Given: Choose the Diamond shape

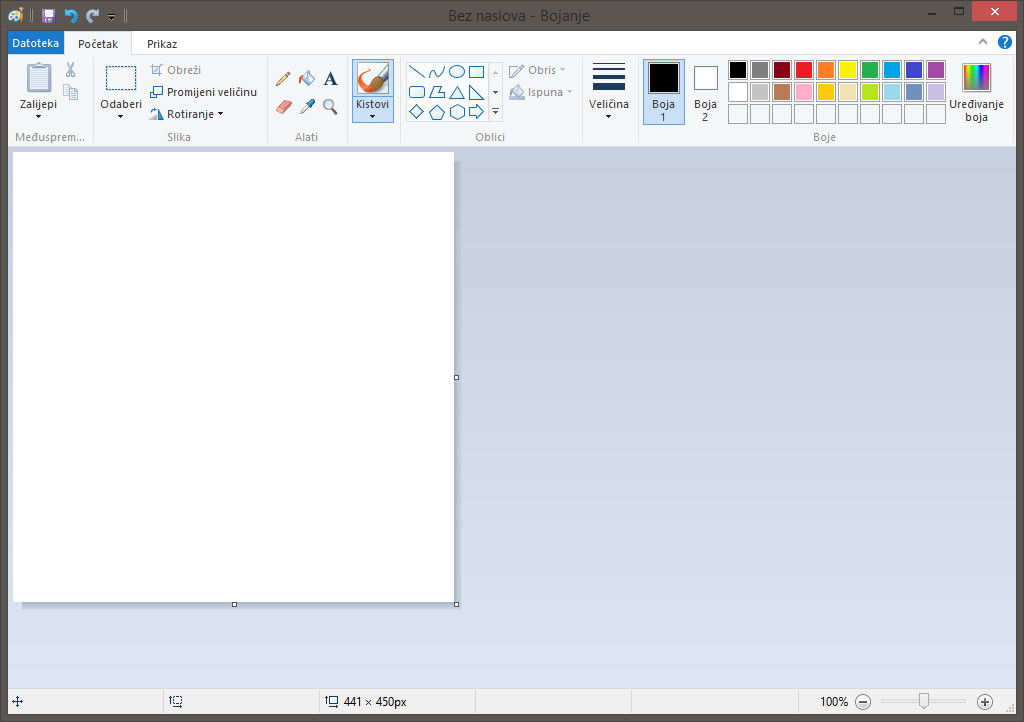Looking at the screenshot, I should 416,112.
